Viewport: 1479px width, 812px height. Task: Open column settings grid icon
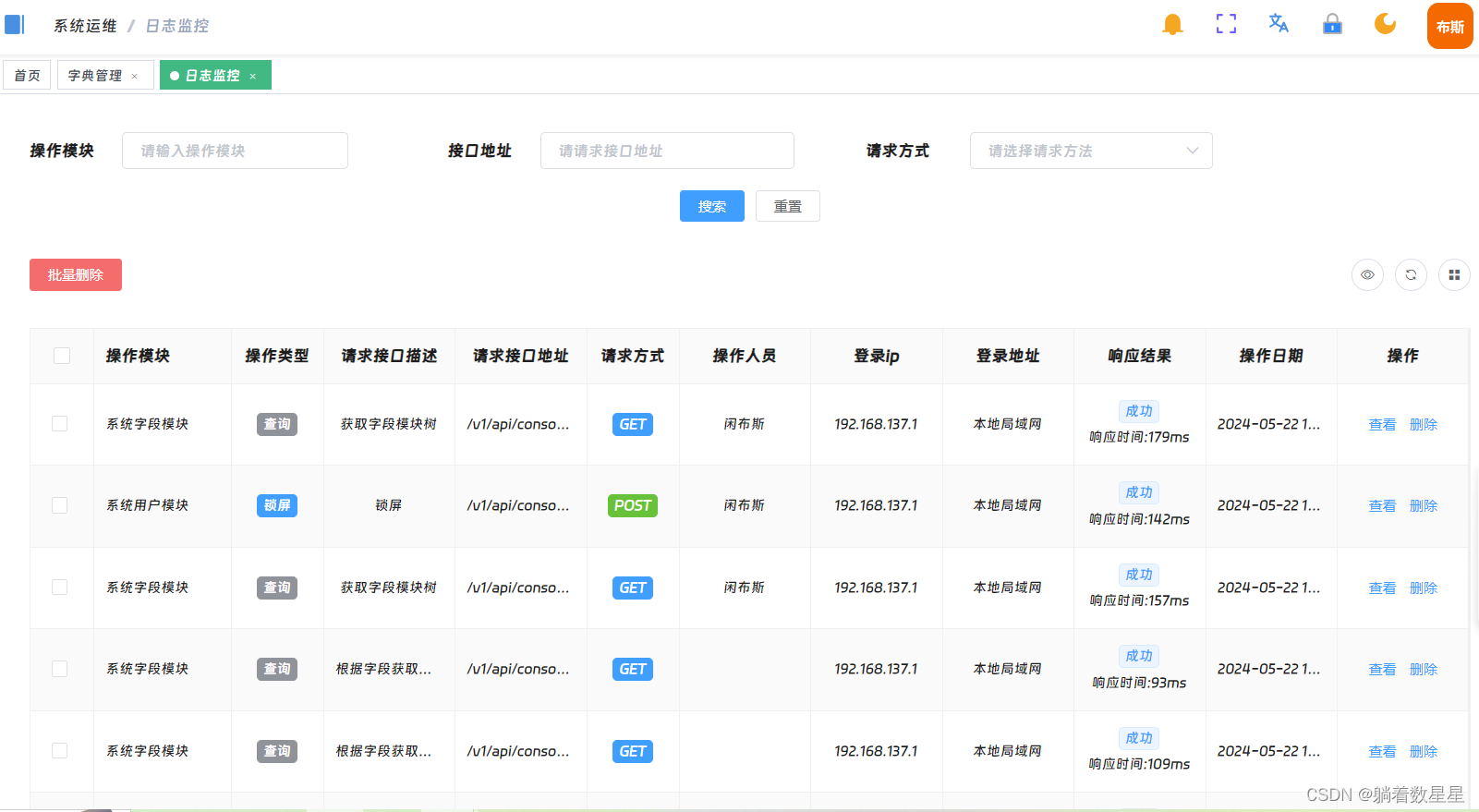coord(1454,274)
